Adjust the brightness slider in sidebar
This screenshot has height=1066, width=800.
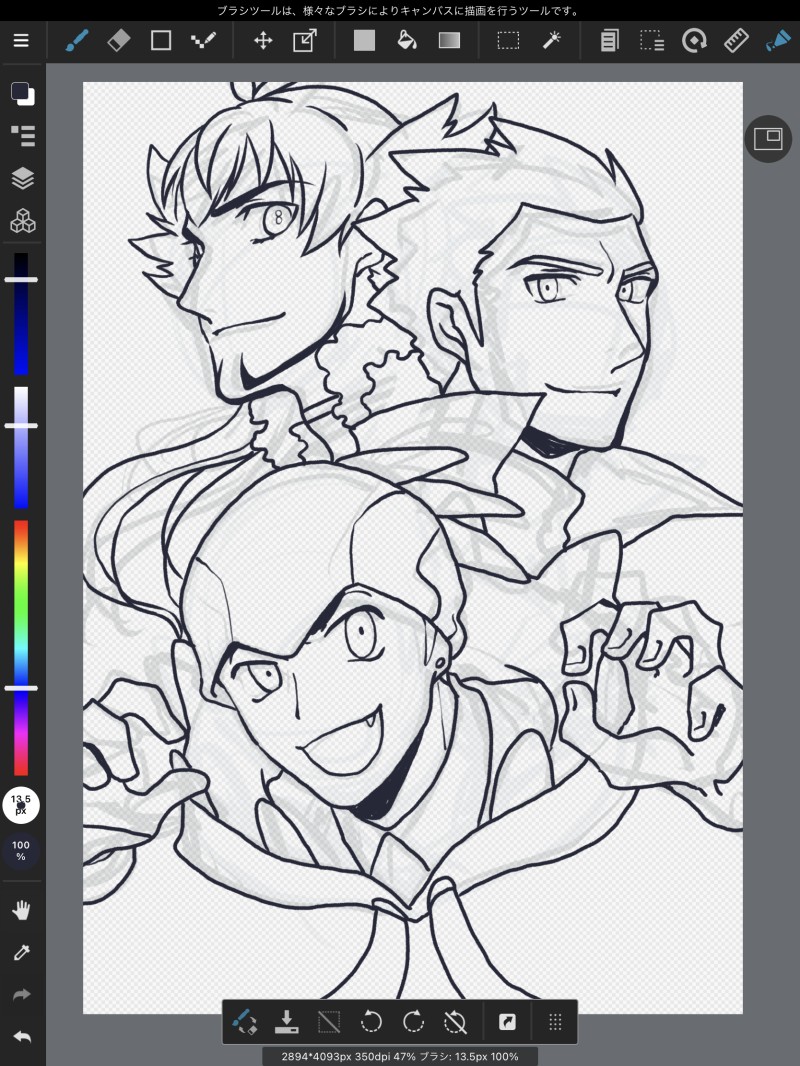coord(21,314)
